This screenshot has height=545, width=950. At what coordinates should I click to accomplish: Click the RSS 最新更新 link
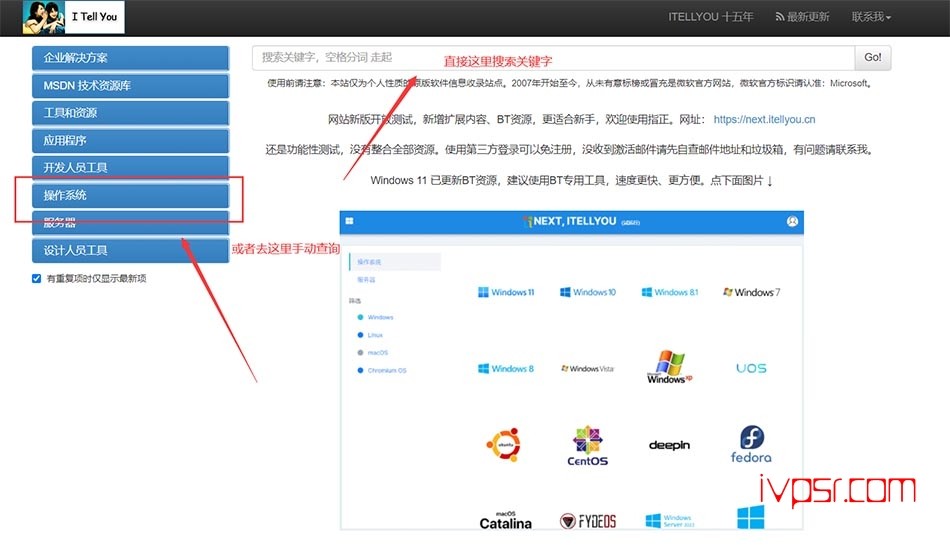pyautogui.click(x=802, y=17)
